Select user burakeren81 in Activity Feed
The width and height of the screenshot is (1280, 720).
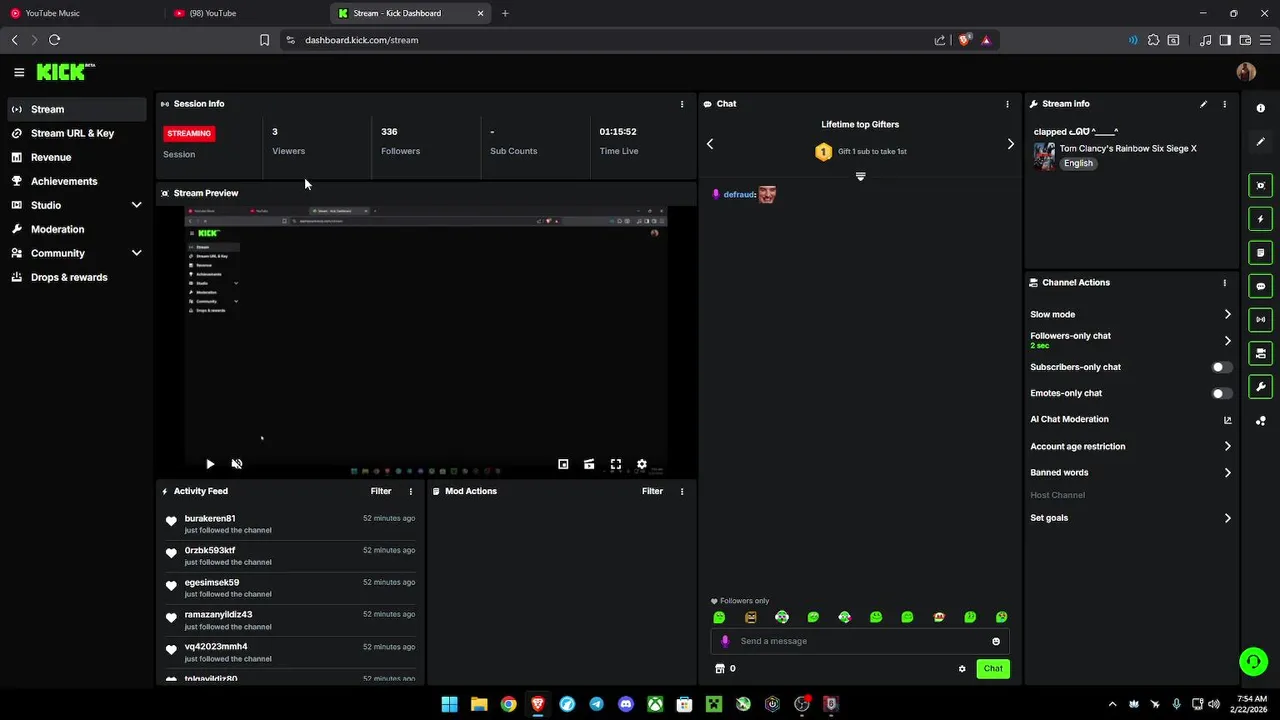[210, 519]
